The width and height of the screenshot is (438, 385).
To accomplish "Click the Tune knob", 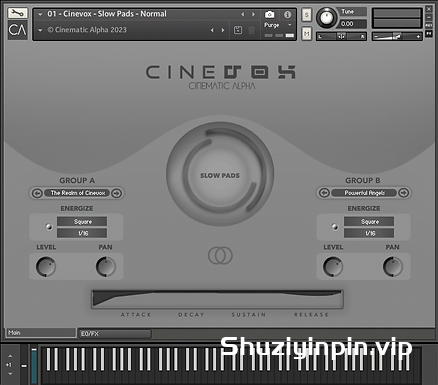I will click(x=326, y=17).
